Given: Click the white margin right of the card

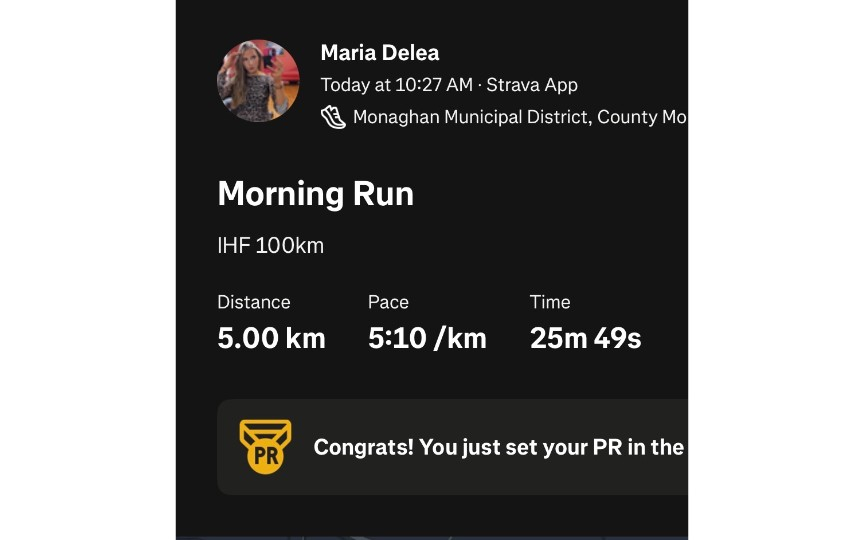Looking at the screenshot, I should [776, 270].
